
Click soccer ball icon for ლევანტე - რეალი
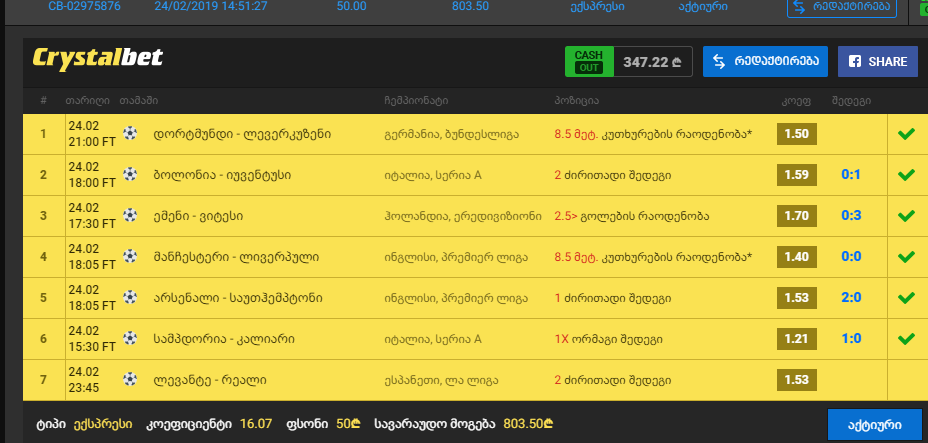pyautogui.click(x=130, y=379)
